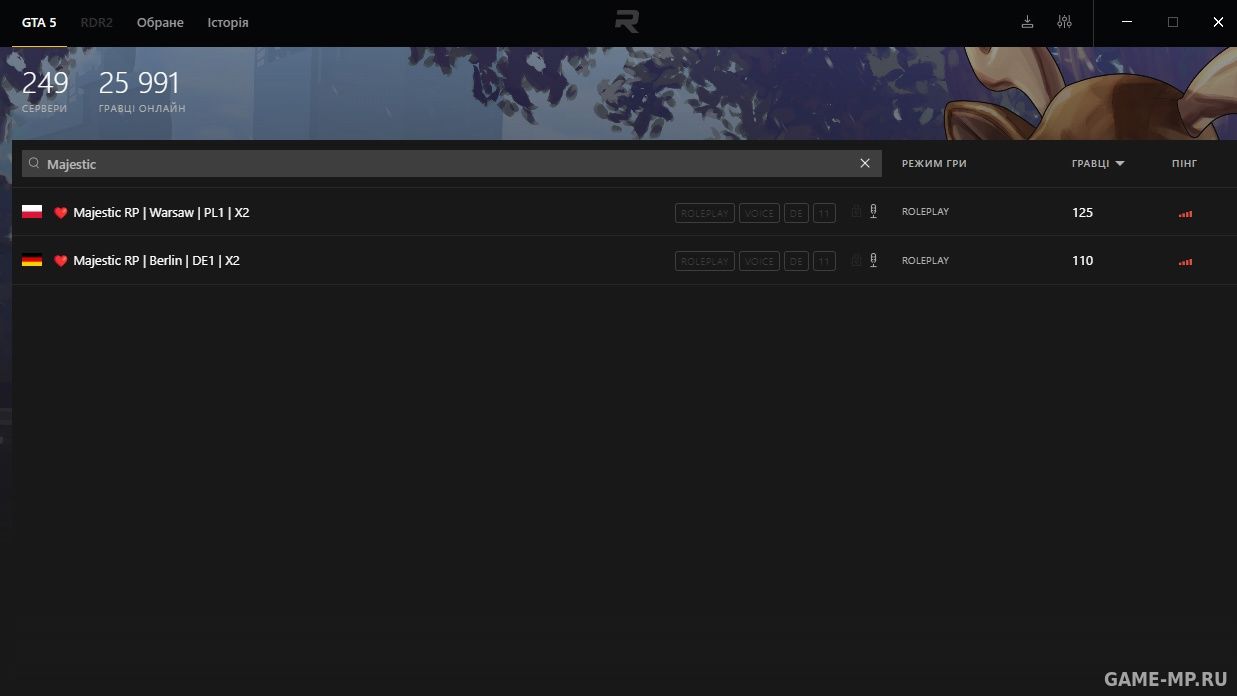The image size is (1237, 696).
Task: Click the ping signal bars for Warsaw server
Action: pyautogui.click(x=1185, y=213)
